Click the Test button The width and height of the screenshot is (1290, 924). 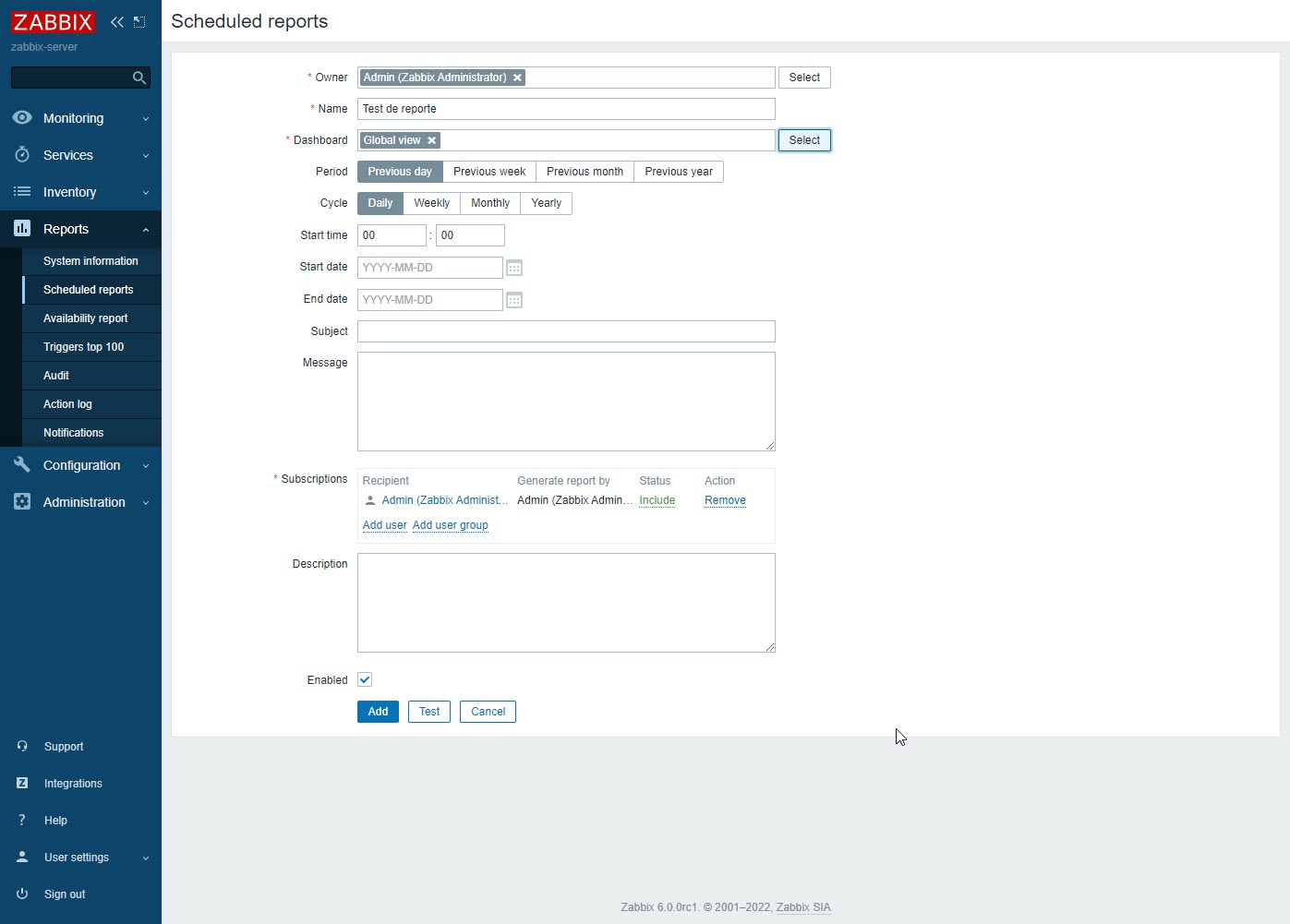429,712
